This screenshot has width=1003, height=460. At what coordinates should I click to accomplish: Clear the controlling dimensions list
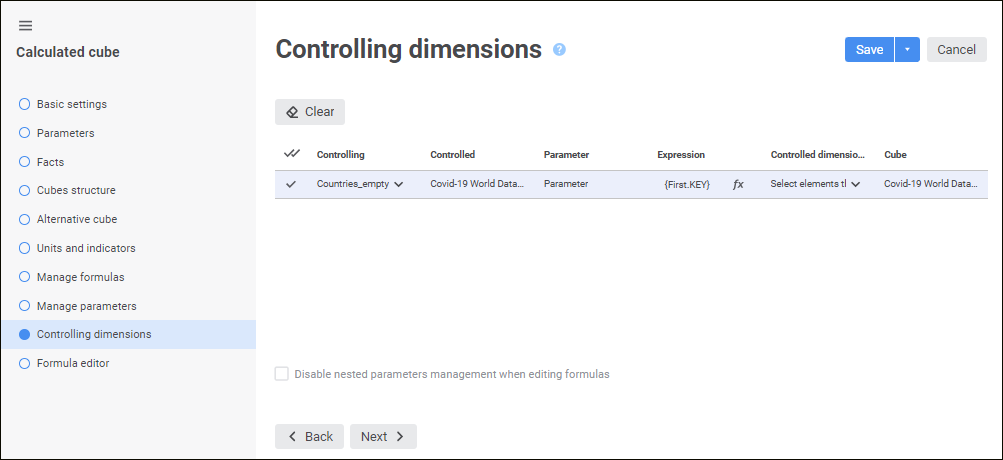click(310, 112)
